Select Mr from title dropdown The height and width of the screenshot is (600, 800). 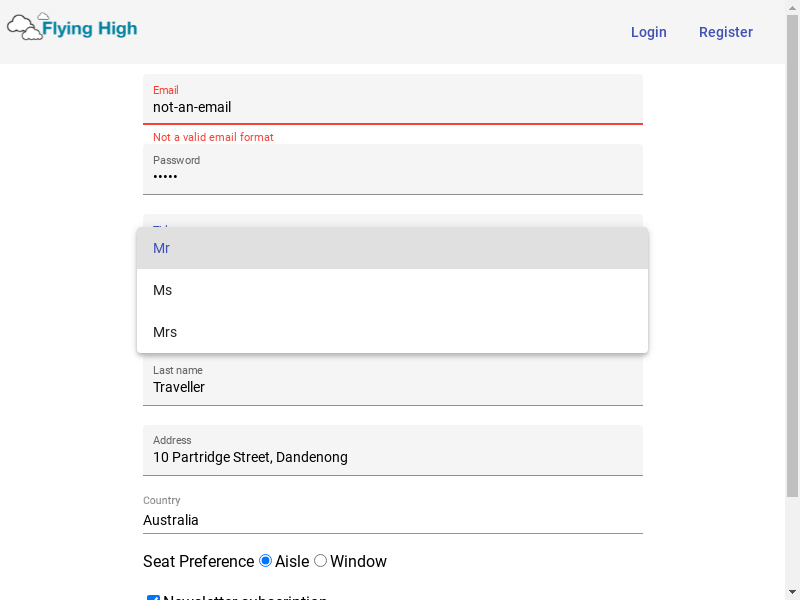click(392, 248)
